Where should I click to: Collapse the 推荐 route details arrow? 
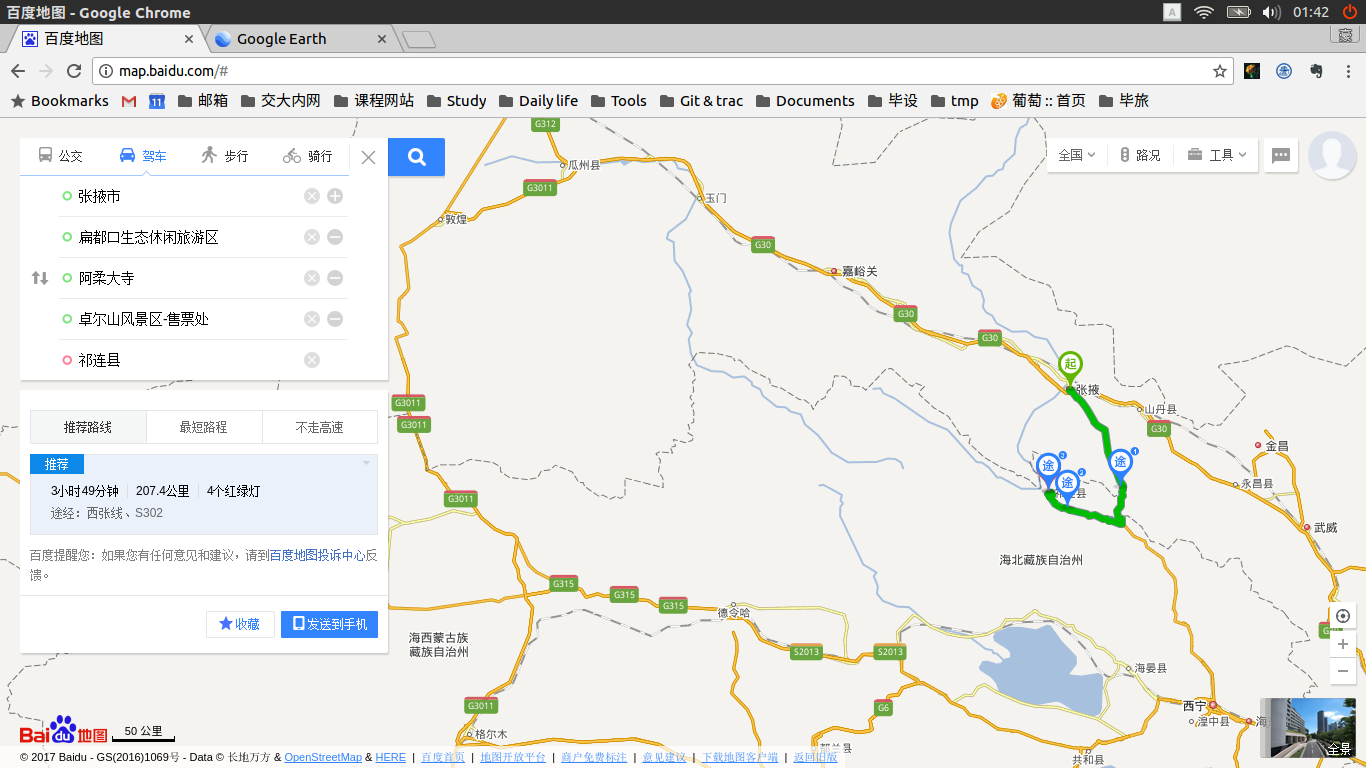pos(366,463)
